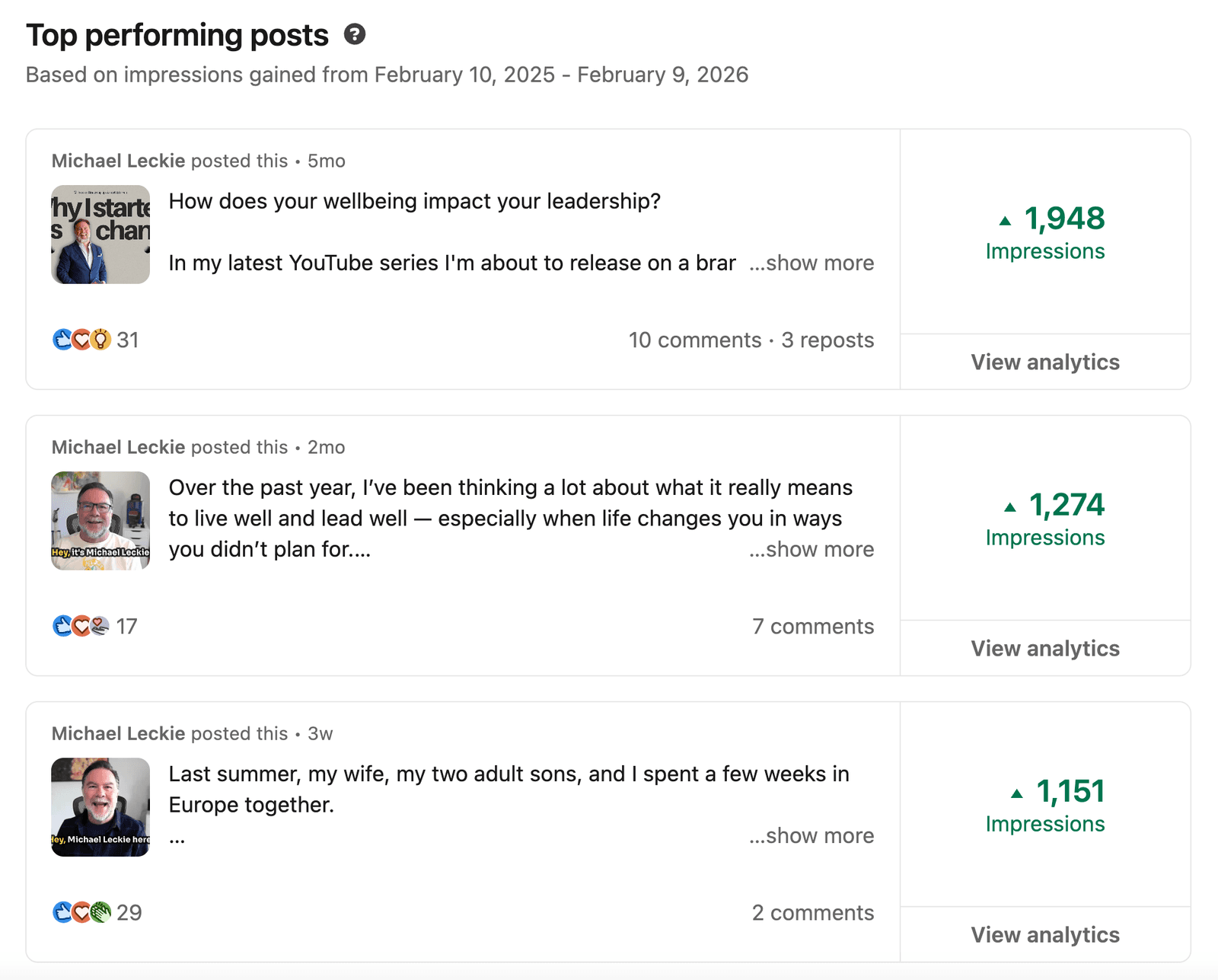1218x980 pixels.
Task: Open the 10 comments link
Action: (x=695, y=340)
